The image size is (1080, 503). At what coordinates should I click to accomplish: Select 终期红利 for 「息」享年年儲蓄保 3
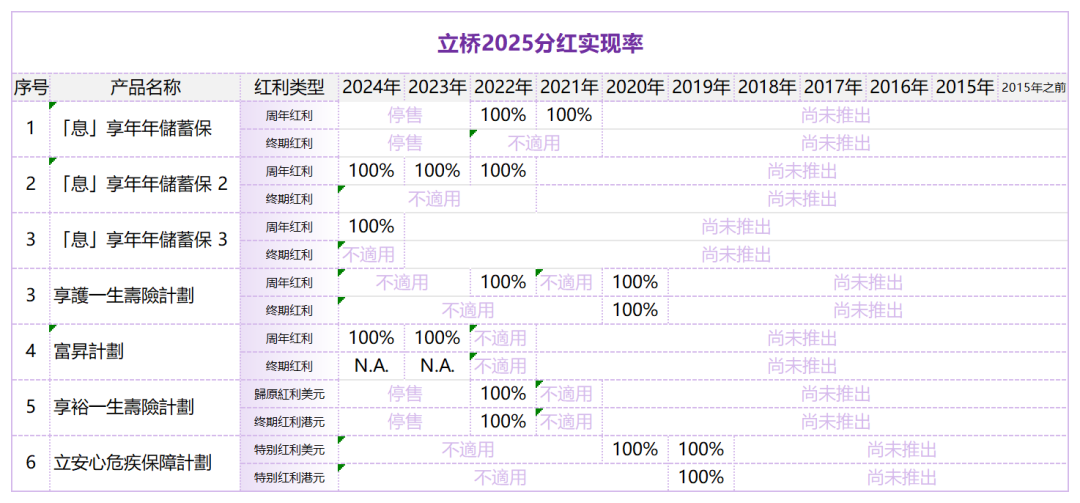[x=289, y=255]
